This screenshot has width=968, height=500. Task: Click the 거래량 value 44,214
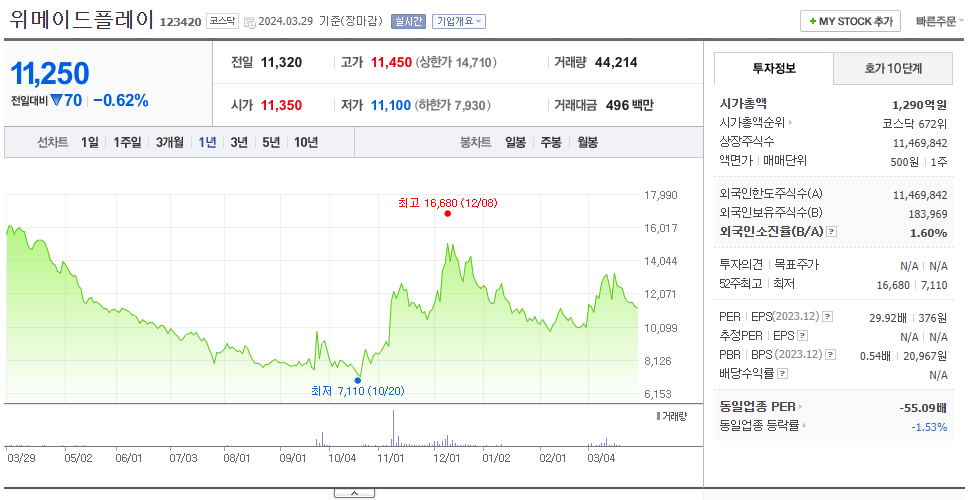pos(616,62)
